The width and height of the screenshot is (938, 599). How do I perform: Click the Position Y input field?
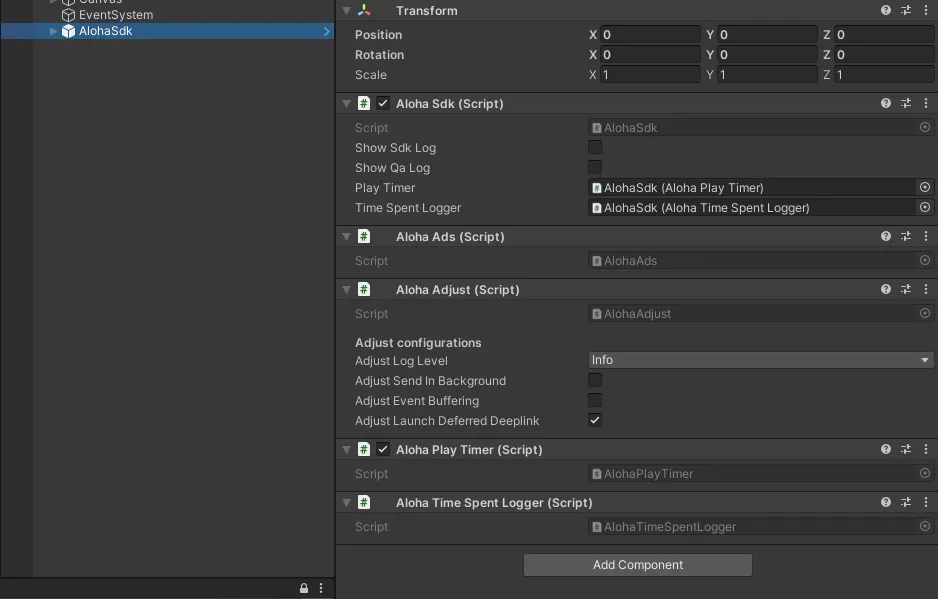click(767, 34)
